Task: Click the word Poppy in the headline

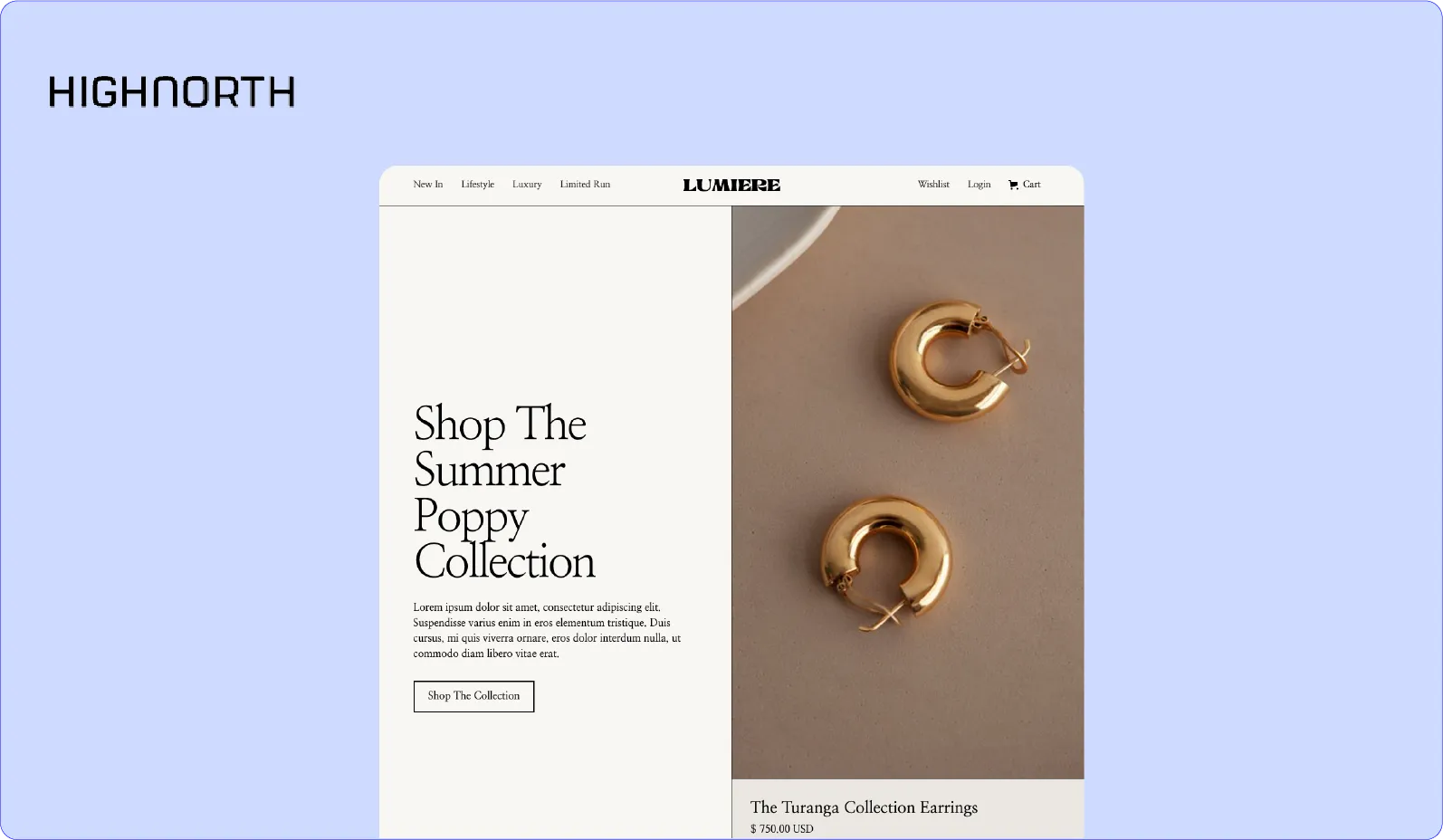Action: pyautogui.click(x=472, y=518)
